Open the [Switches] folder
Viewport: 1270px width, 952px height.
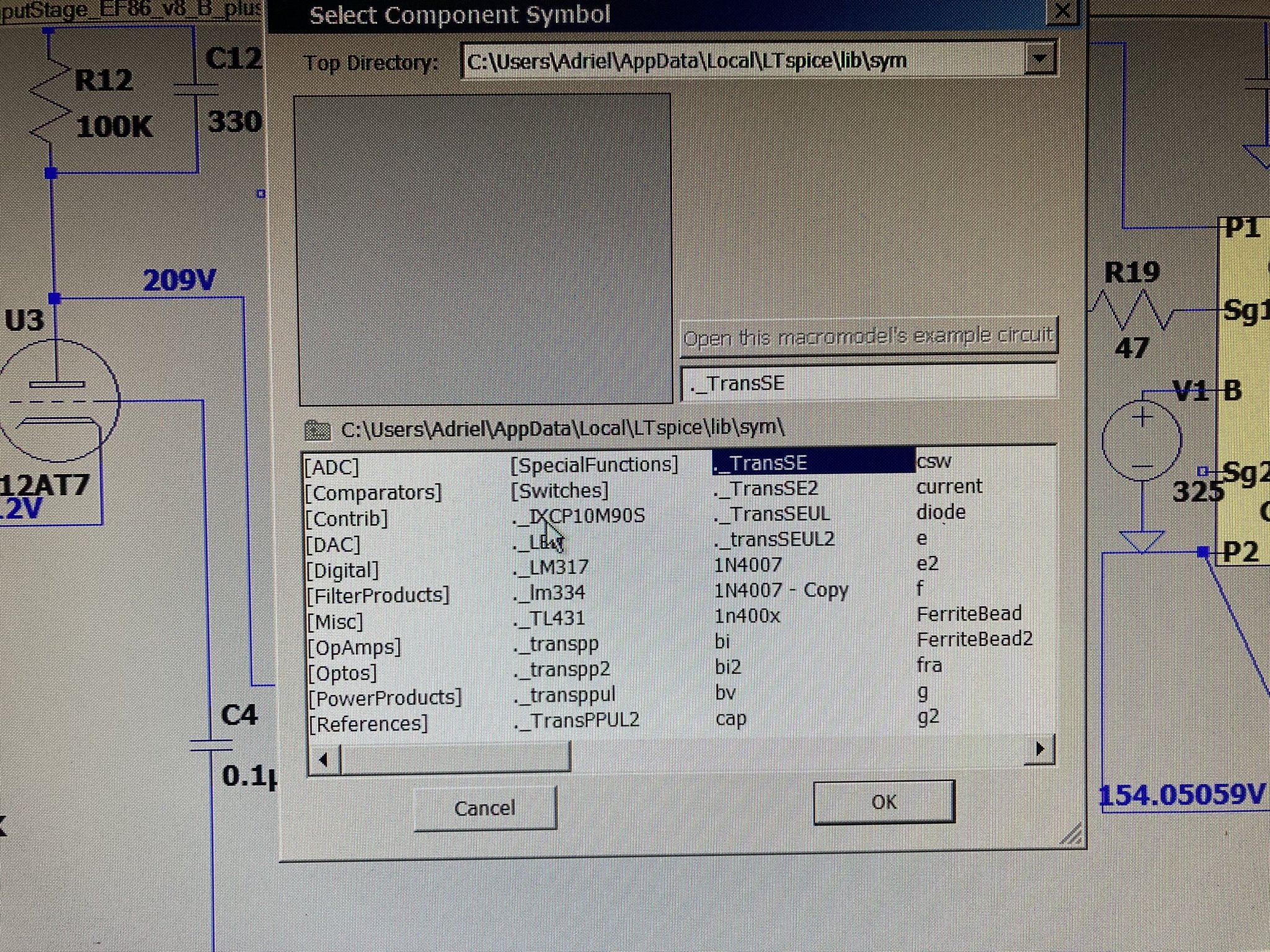point(559,491)
